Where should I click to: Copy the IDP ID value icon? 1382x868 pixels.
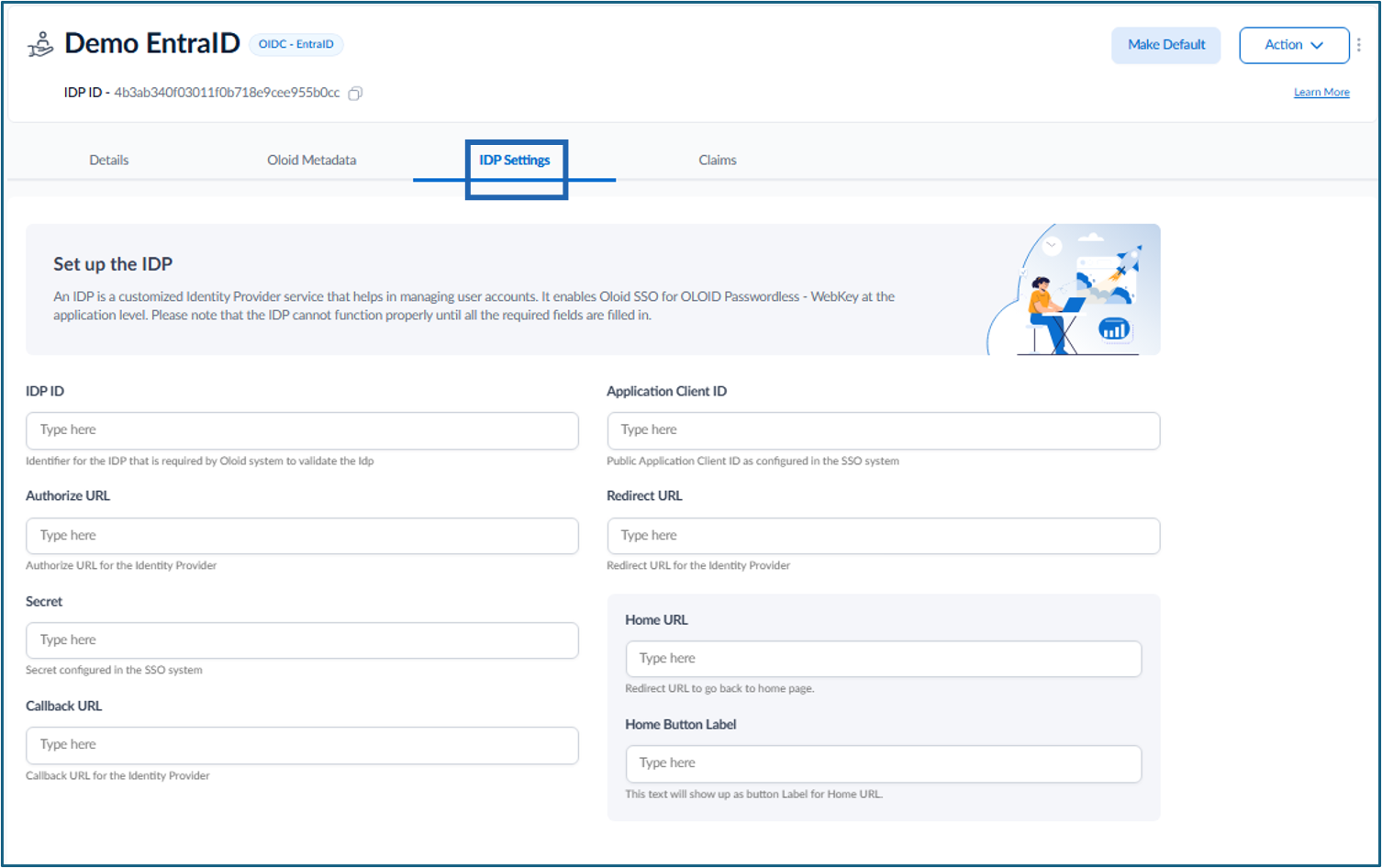[x=355, y=94]
